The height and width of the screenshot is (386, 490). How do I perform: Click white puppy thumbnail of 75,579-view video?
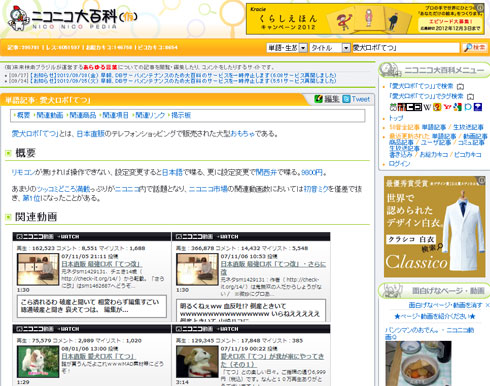[38, 362]
